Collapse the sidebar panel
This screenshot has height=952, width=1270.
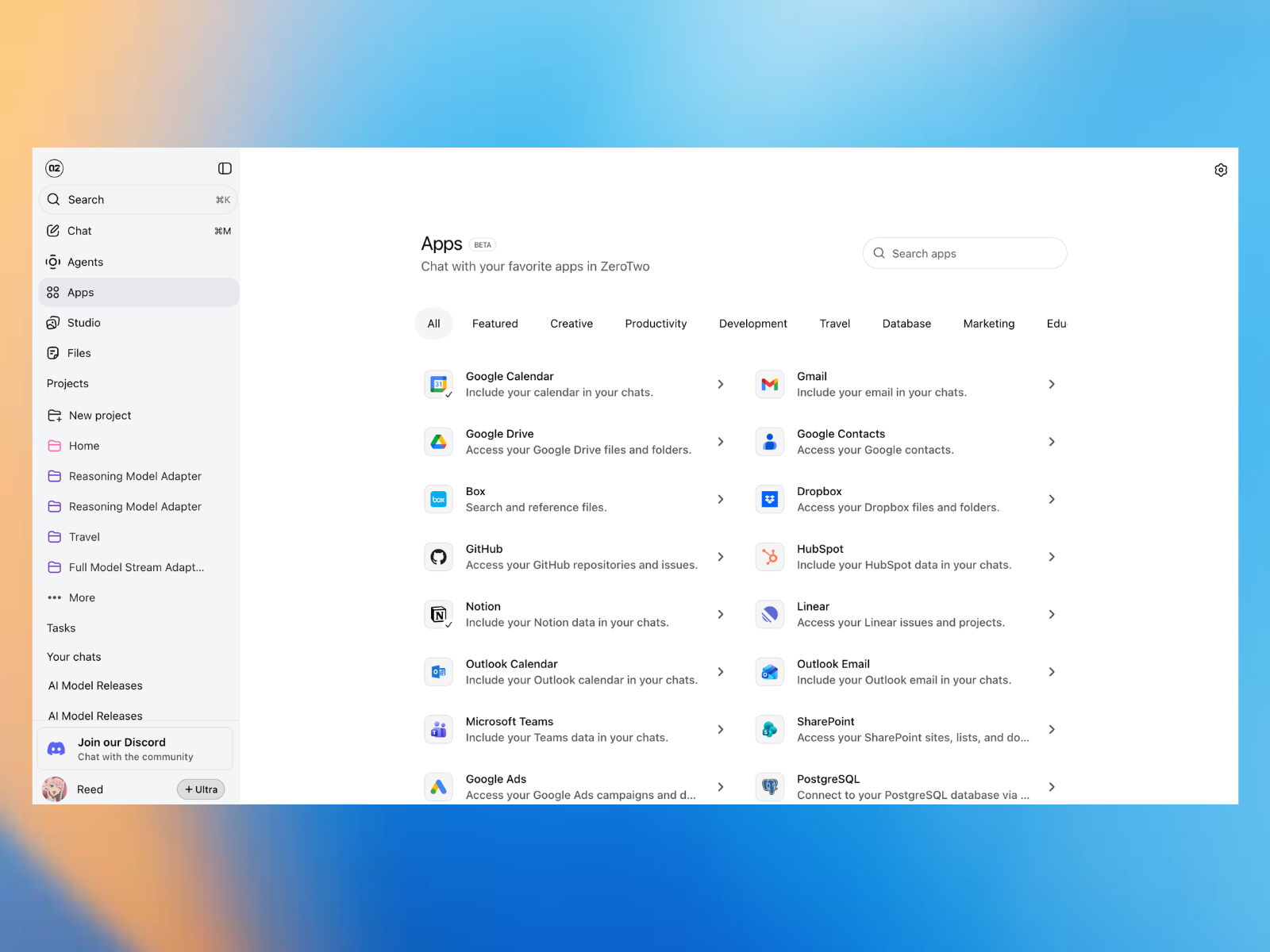[x=225, y=168]
